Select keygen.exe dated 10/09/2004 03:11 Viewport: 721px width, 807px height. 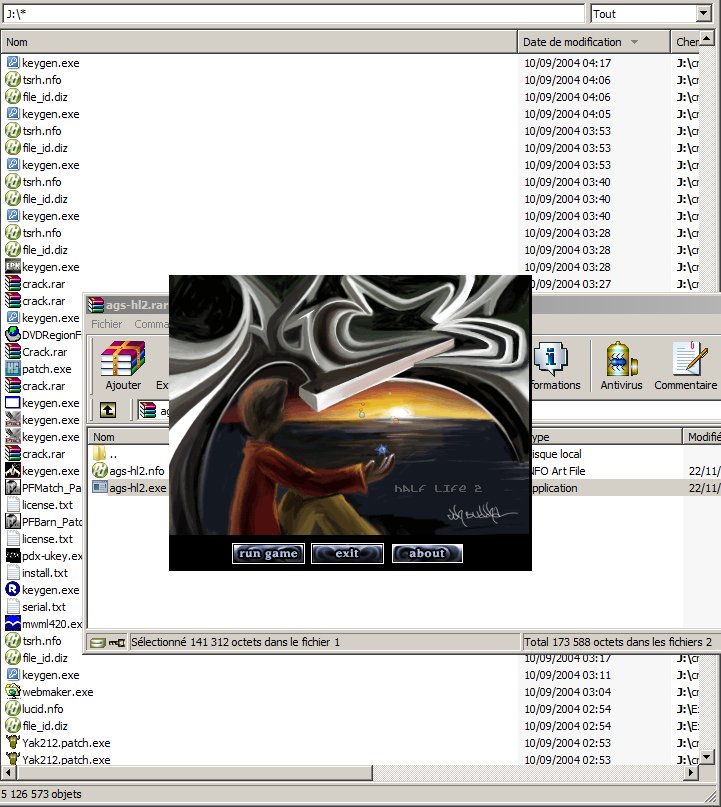pos(43,675)
